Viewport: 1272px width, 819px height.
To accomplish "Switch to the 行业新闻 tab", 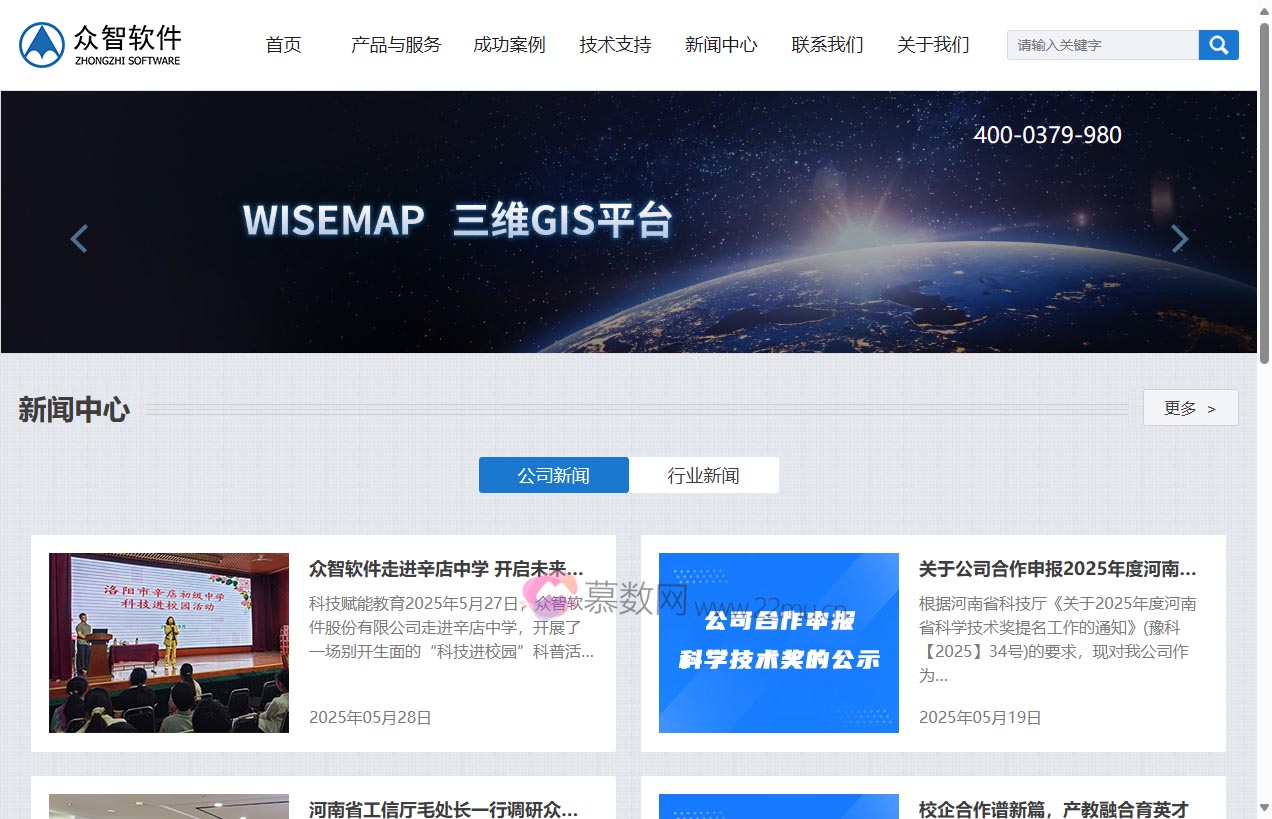I will pos(703,475).
